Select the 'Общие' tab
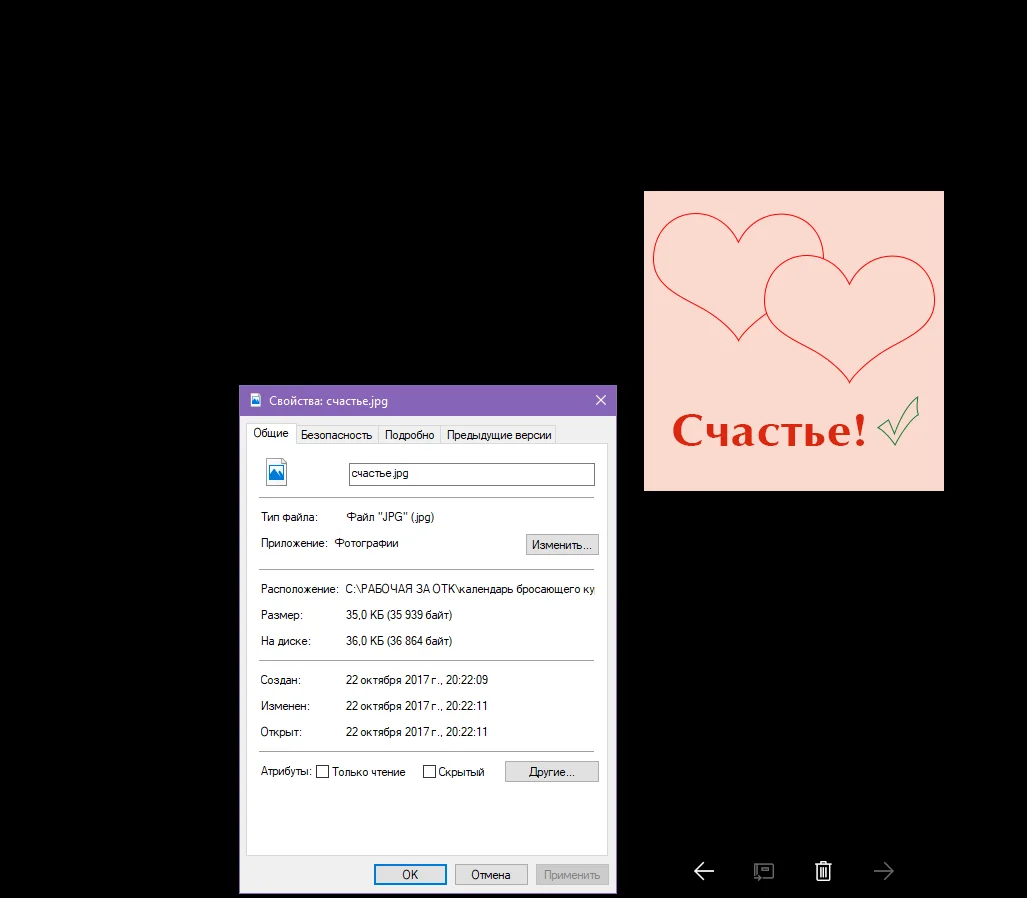The image size is (1027, 898). point(271,433)
